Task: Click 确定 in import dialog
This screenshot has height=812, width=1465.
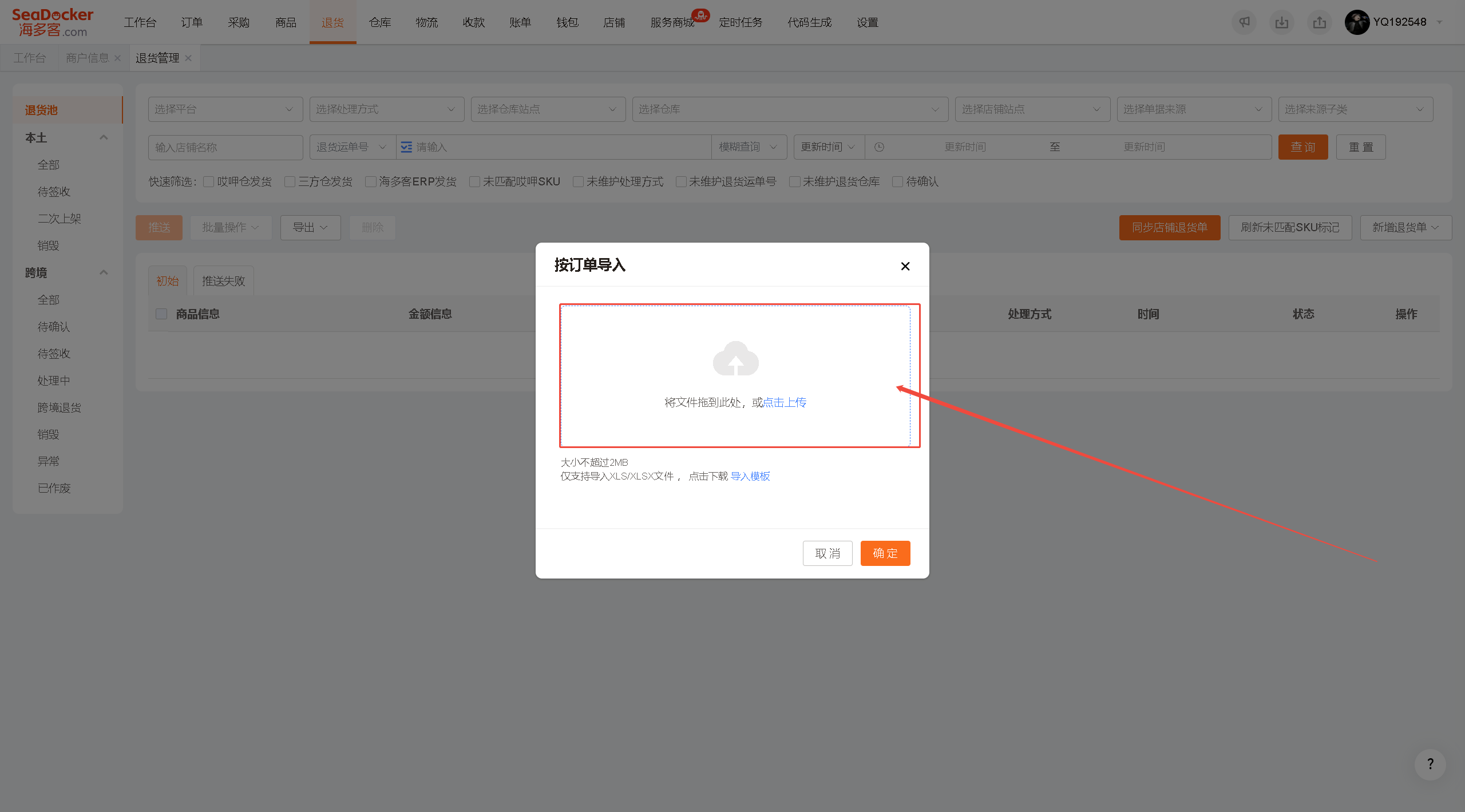Action: pyautogui.click(x=885, y=553)
